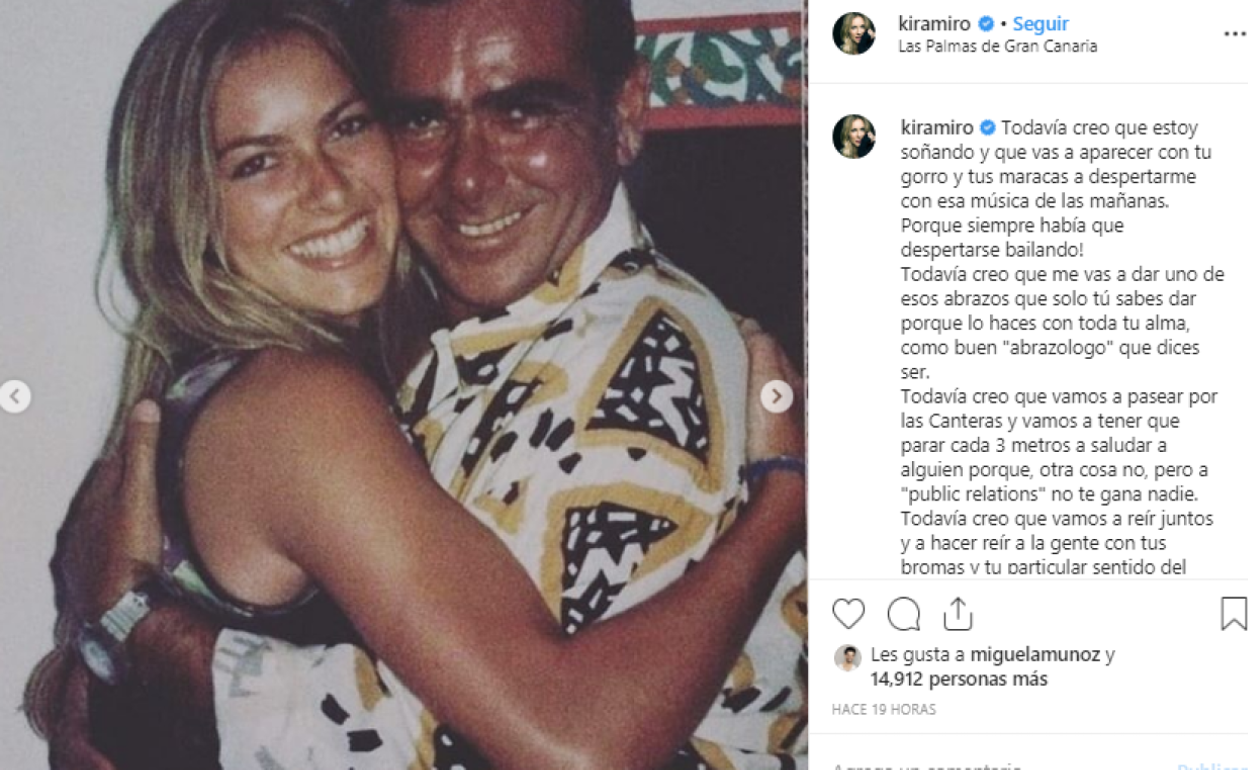
Task: Open kiramiro profile picture in header
Action: pyautogui.click(x=854, y=34)
